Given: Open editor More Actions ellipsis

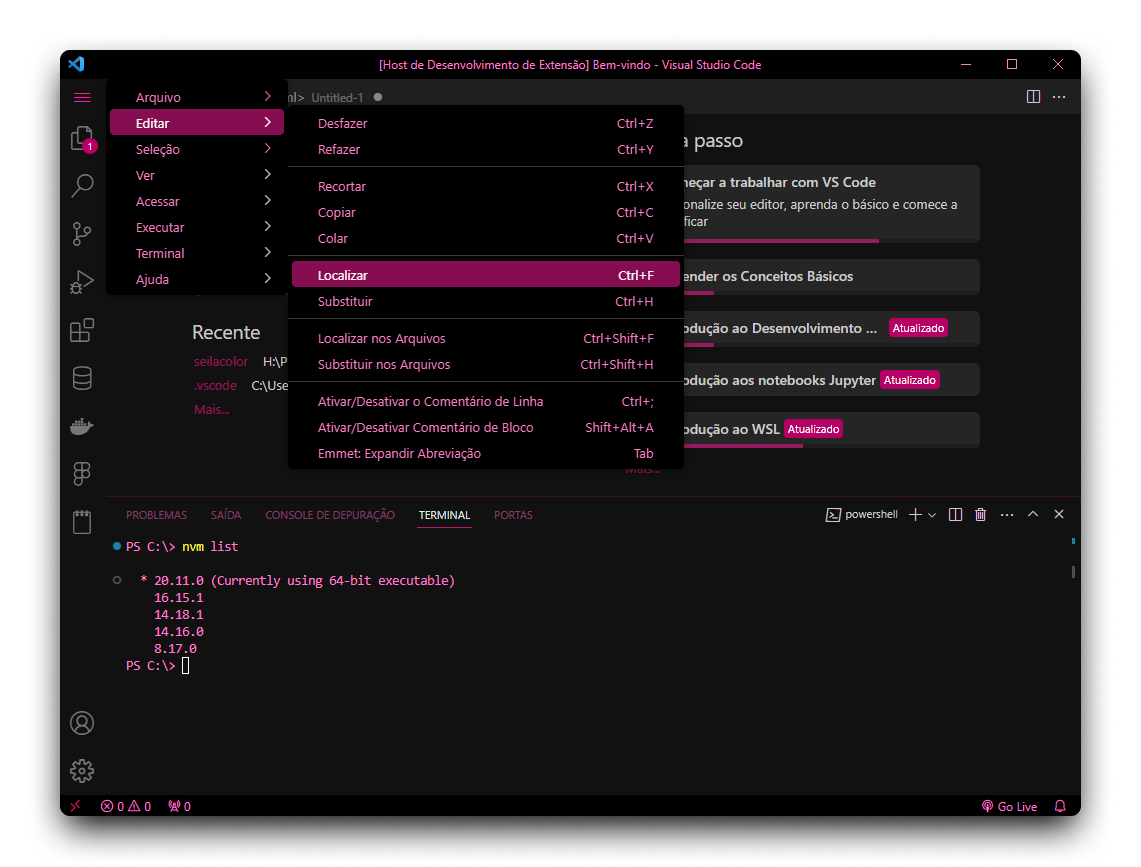Looking at the screenshot, I should pos(1060,97).
